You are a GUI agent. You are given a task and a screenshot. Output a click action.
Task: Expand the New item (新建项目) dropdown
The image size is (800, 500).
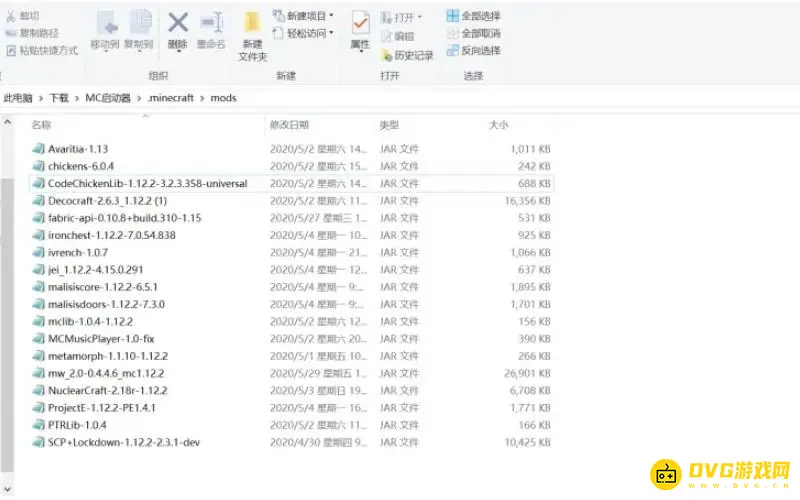[331, 16]
